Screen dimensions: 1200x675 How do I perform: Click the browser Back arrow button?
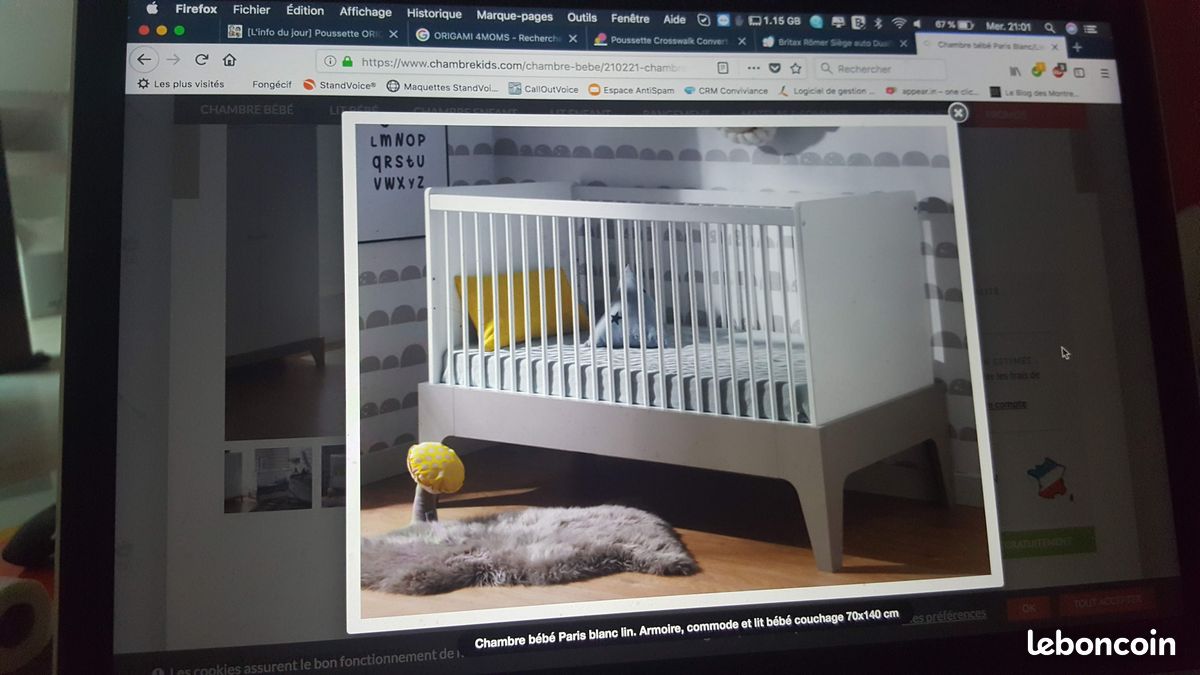[144, 60]
